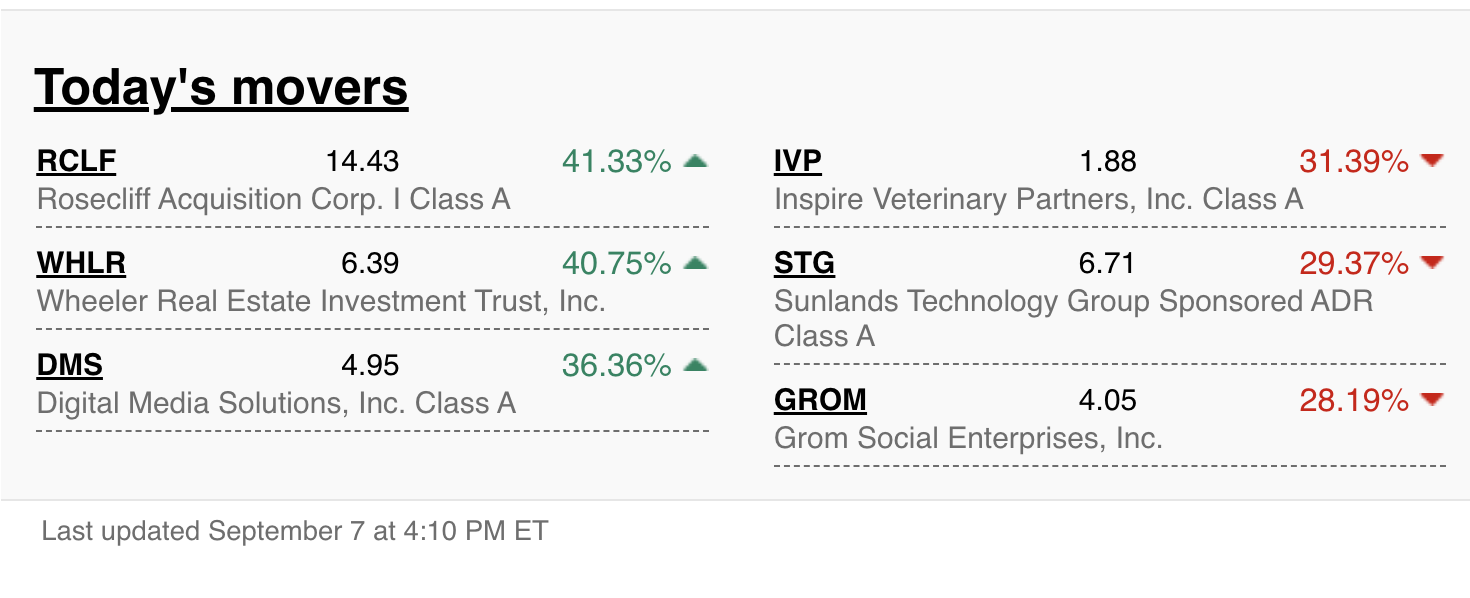Click the green up arrow beside RCLF

(696, 161)
